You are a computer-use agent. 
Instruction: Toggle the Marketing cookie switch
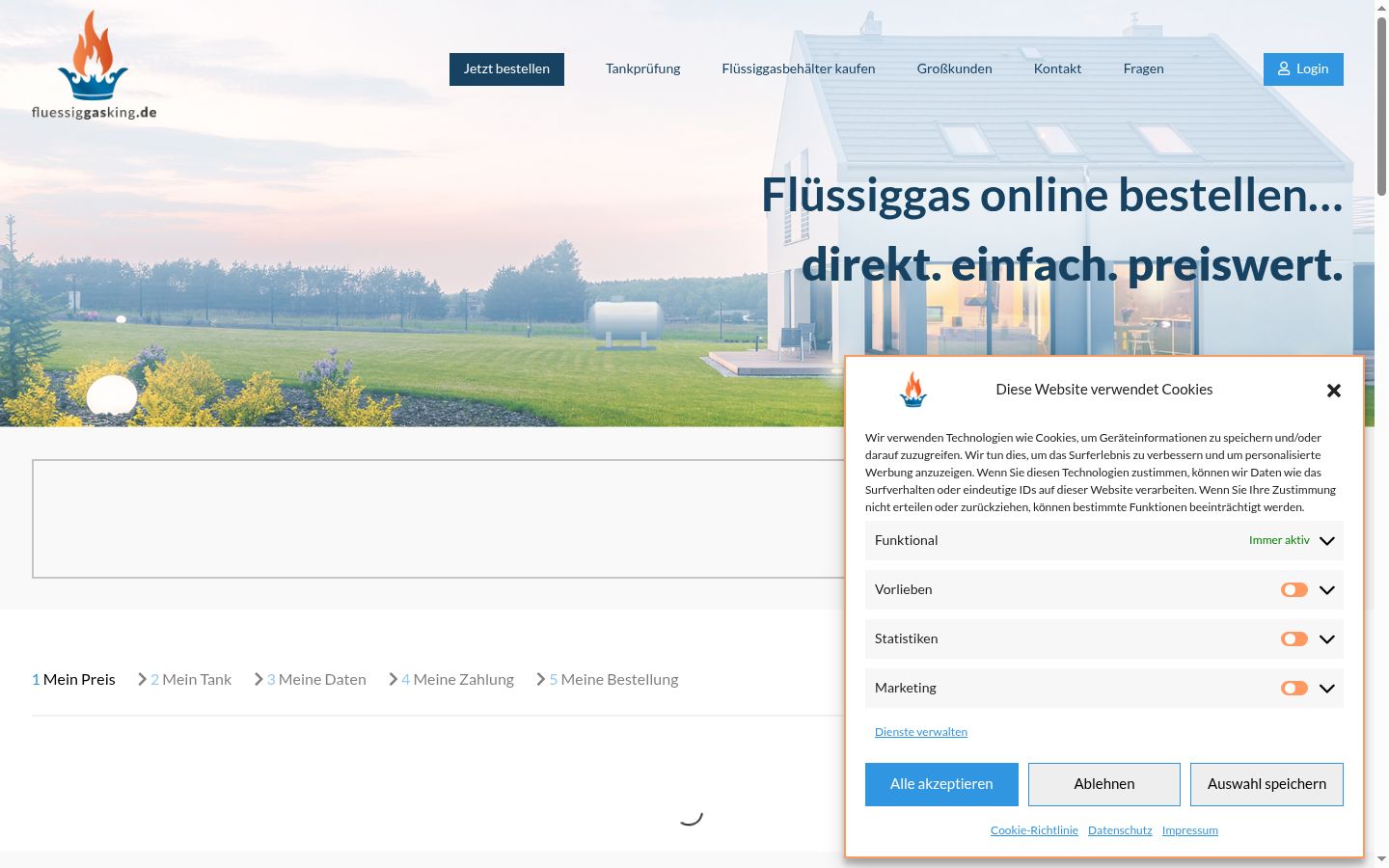(1294, 688)
